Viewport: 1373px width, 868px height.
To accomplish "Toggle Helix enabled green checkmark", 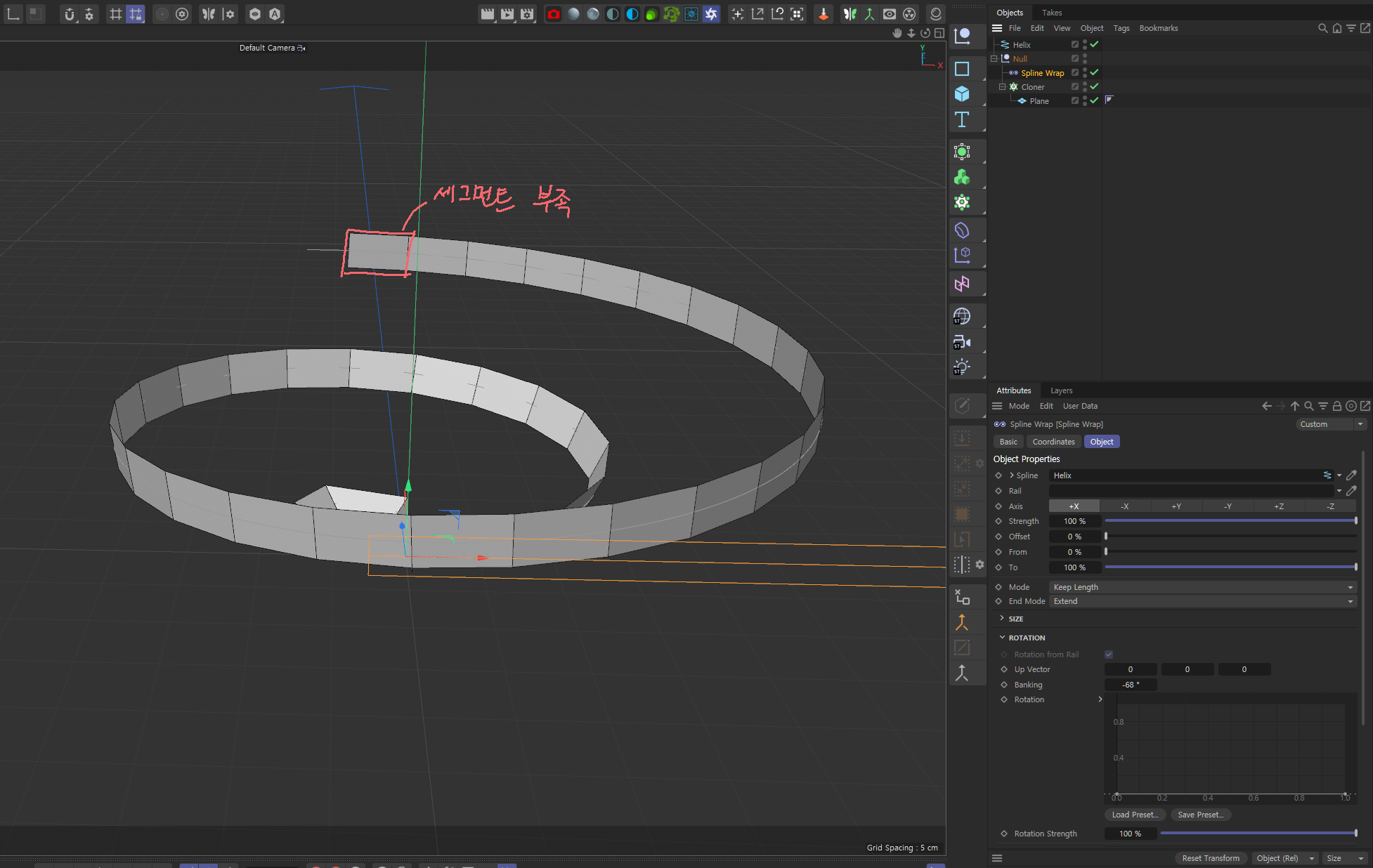I will (1095, 44).
